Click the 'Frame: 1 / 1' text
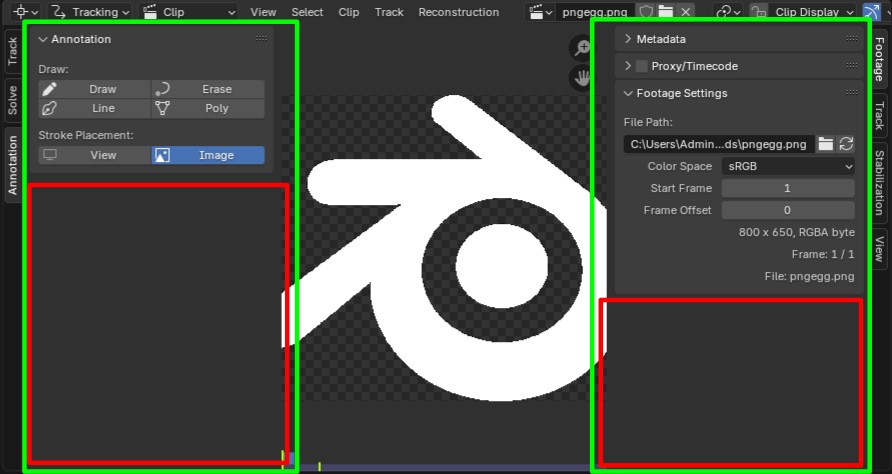This screenshot has height=474, width=892. (x=823, y=254)
